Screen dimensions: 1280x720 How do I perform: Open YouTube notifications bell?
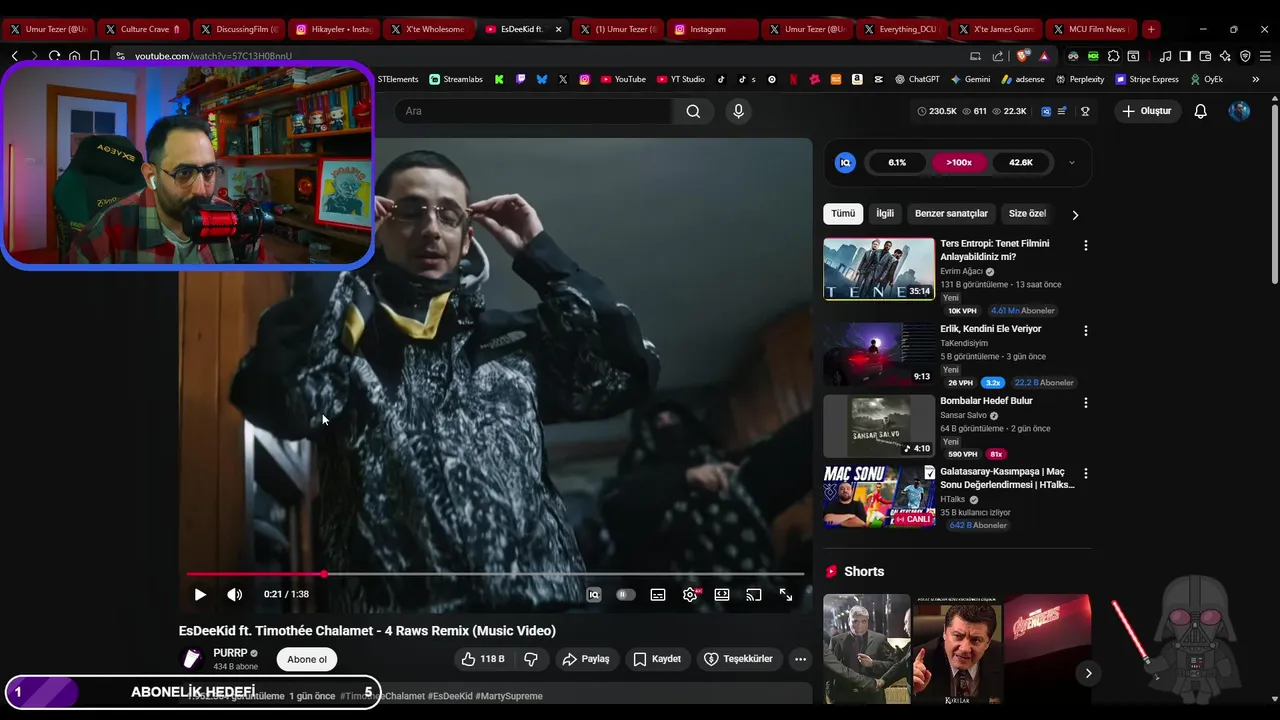tap(1201, 111)
